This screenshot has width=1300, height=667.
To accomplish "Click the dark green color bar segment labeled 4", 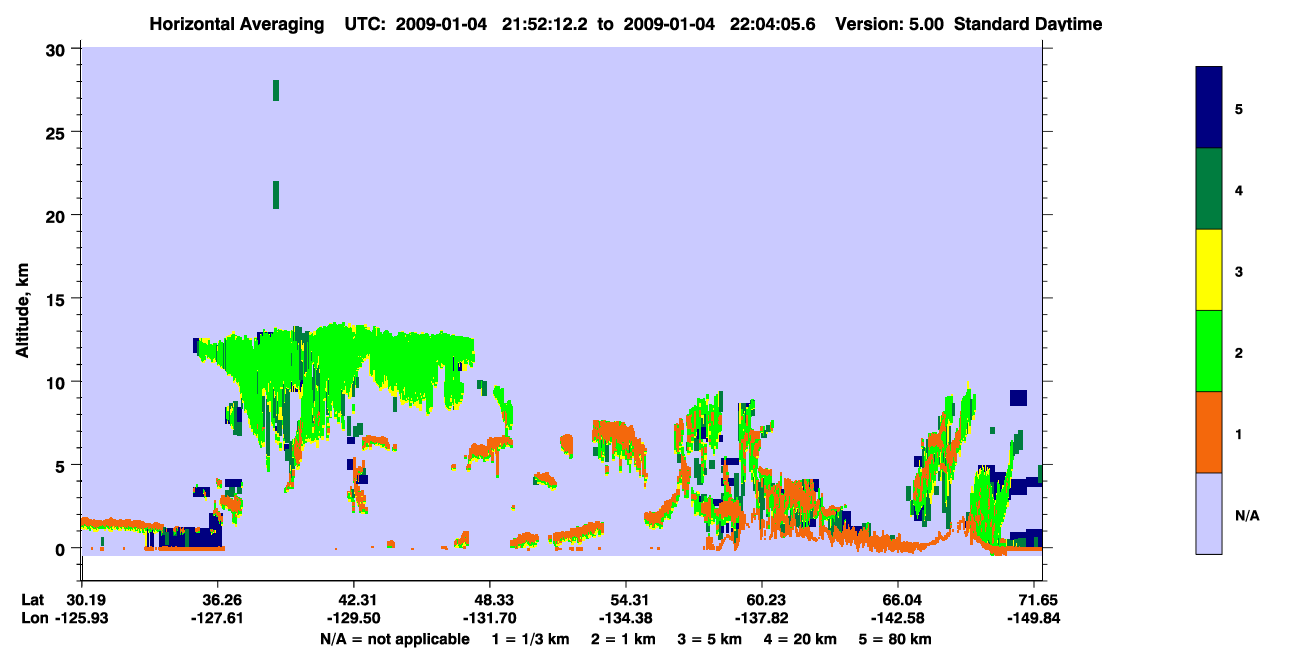I will [x=1209, y=189].
